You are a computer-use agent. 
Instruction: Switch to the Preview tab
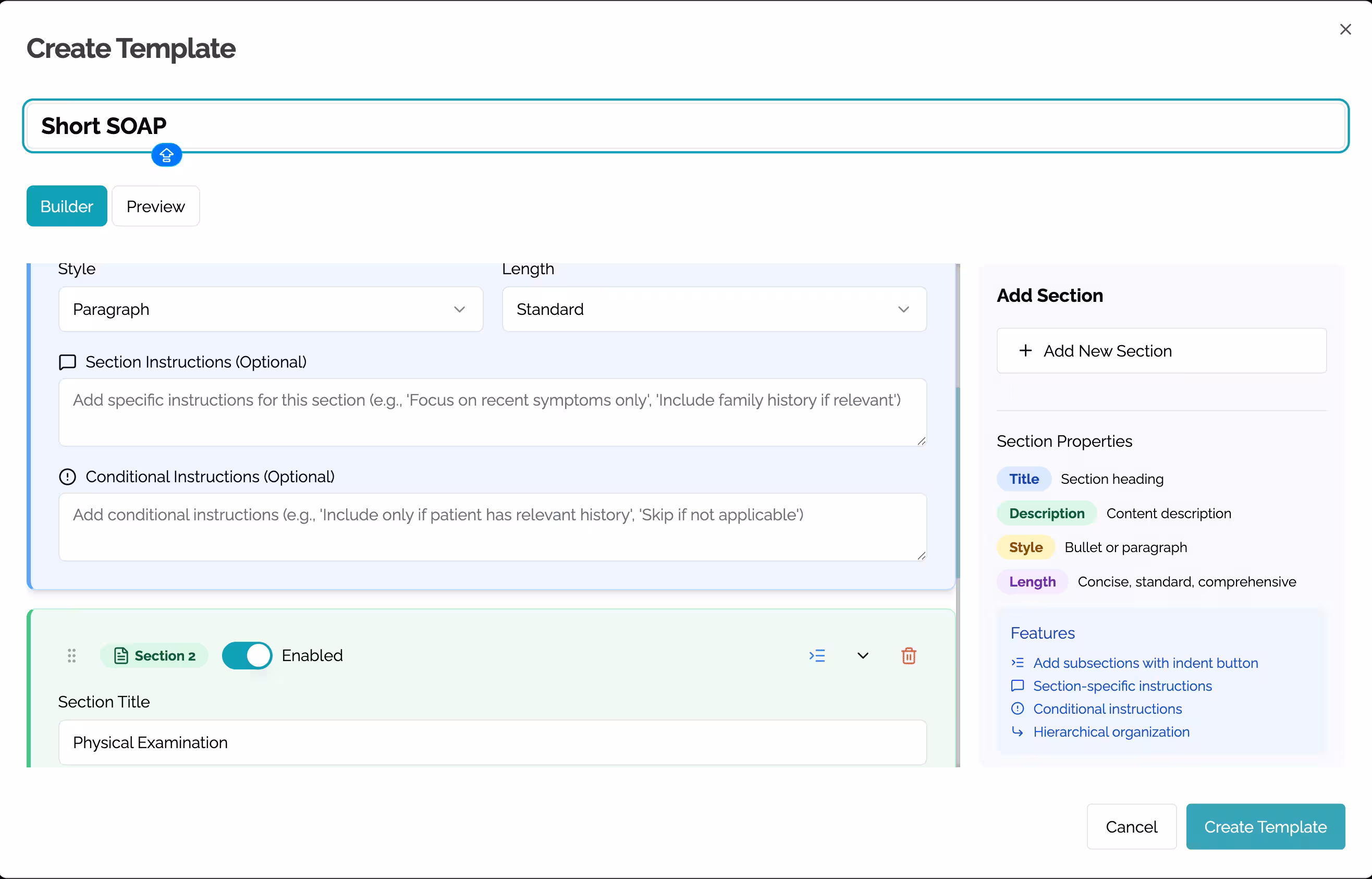point(155,206)
